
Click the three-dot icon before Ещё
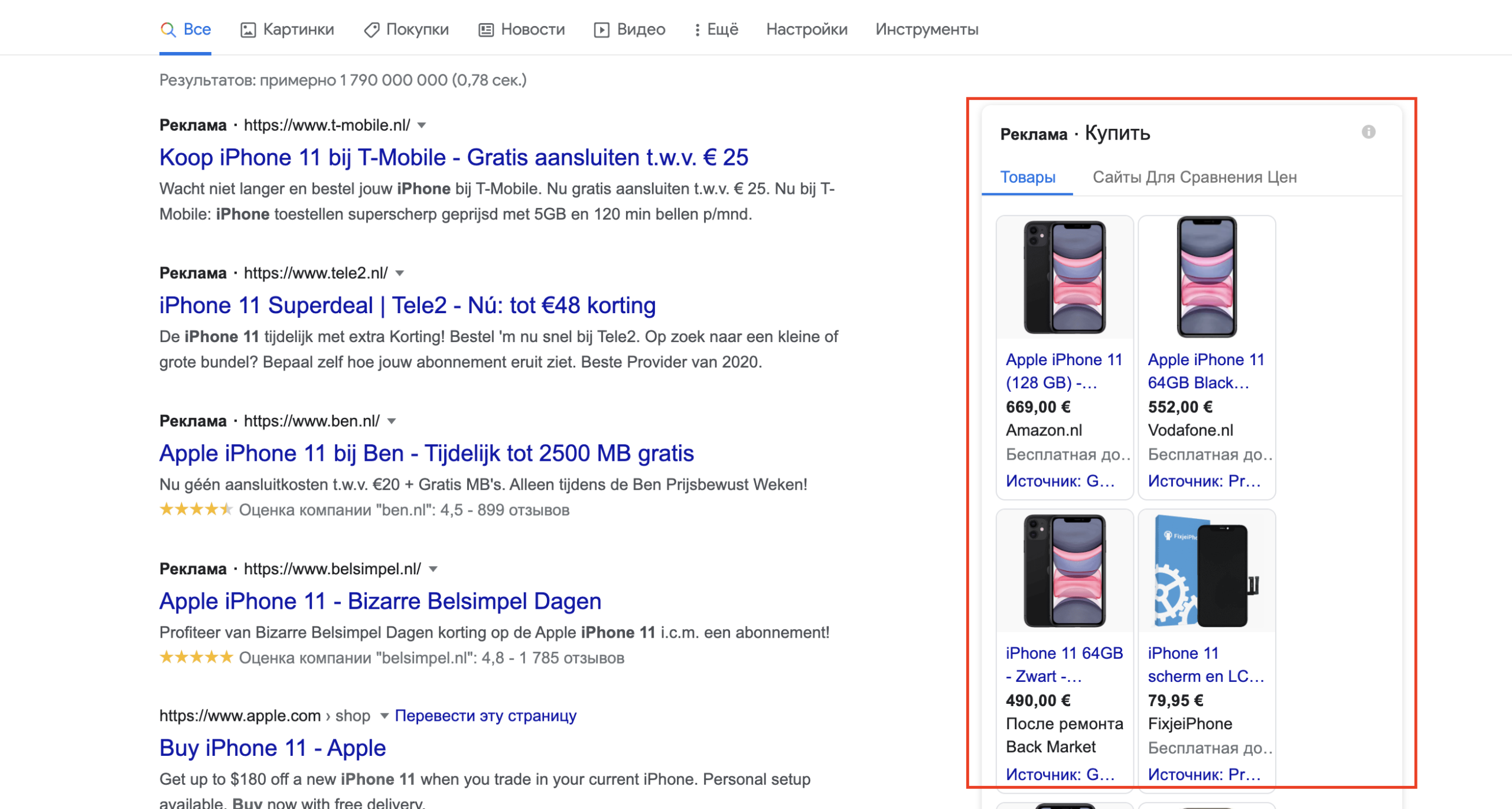click(x=698, y=30)
